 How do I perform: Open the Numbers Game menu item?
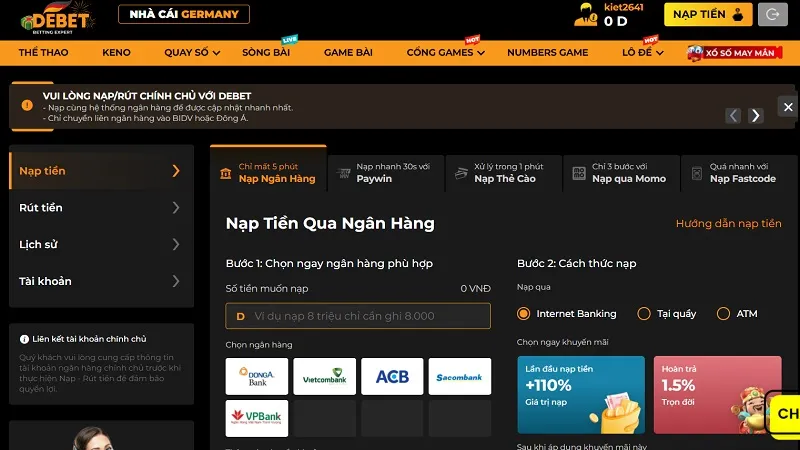point(547,53)
